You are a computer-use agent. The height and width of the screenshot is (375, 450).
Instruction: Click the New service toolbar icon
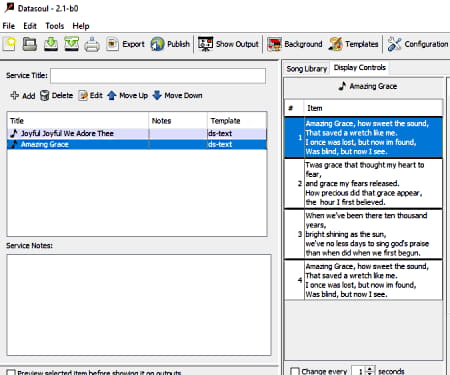tap(10, 44)
